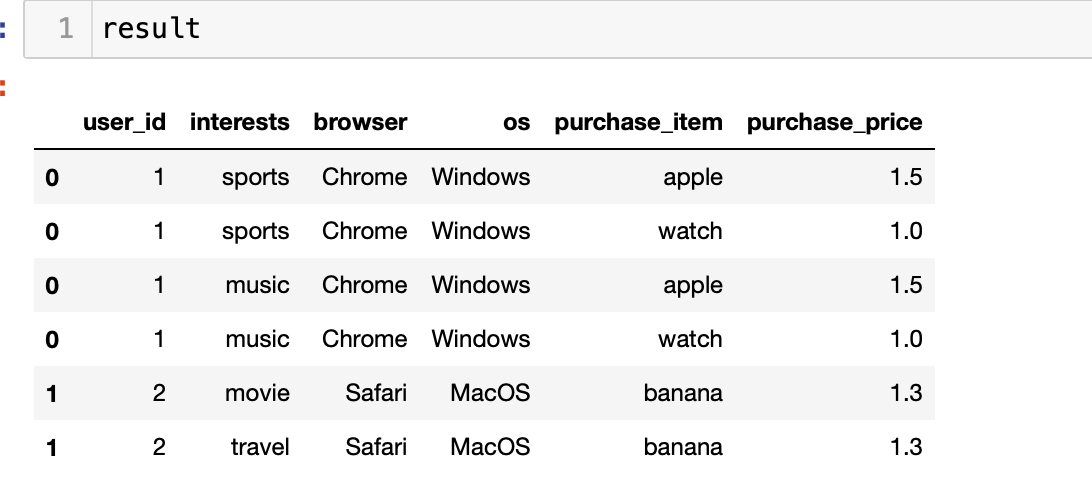Select the browser column header

coord(360,123)
